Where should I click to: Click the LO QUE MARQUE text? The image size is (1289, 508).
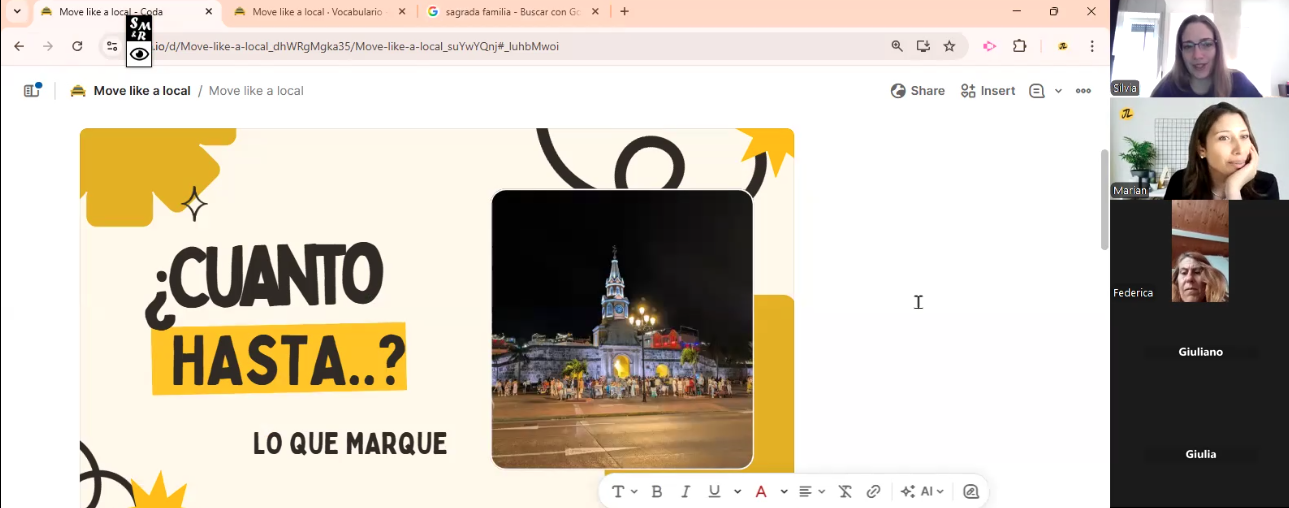350,443
